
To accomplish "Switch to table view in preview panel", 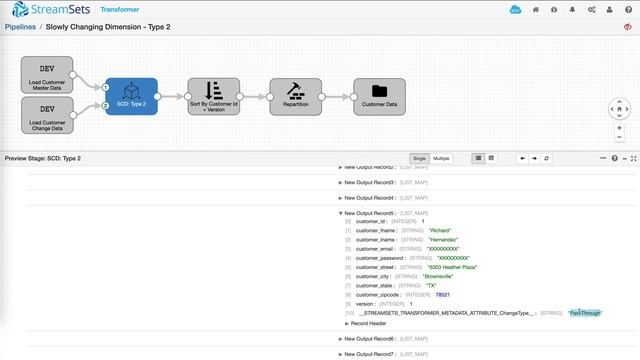I will point(491,158).
